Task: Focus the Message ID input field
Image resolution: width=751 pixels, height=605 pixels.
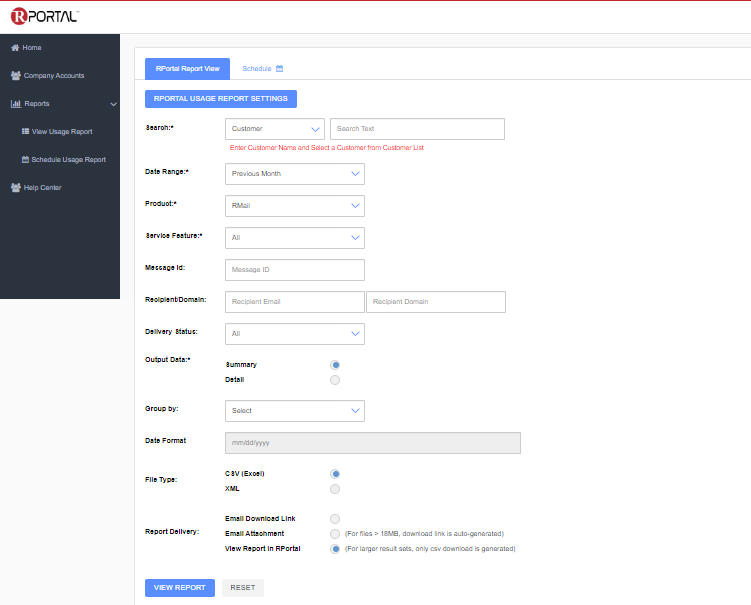Action: 295,270
